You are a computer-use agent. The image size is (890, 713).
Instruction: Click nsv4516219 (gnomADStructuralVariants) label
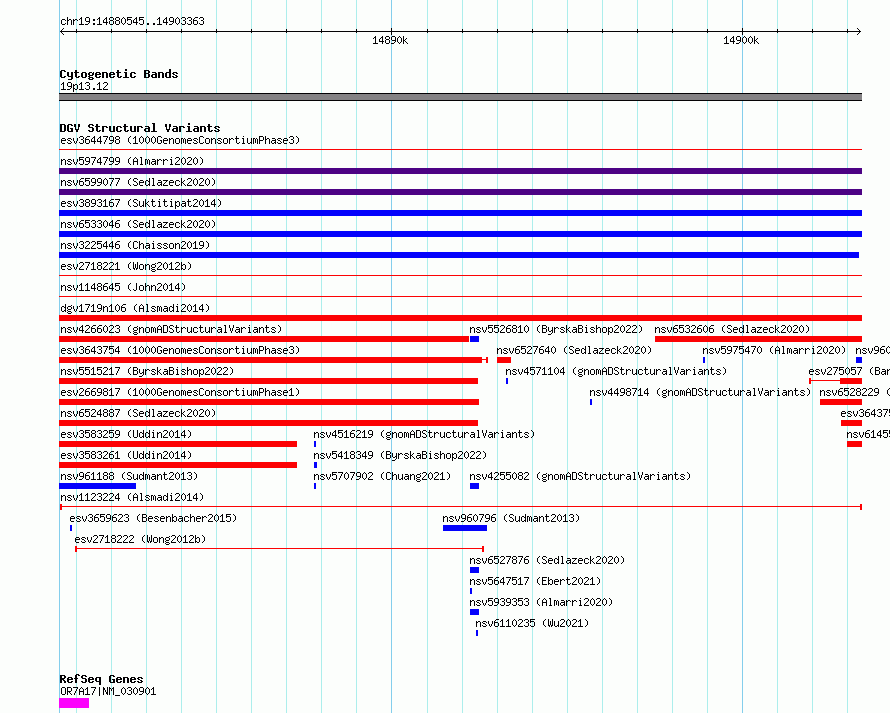pyautogui.click(x=424, y=434)
